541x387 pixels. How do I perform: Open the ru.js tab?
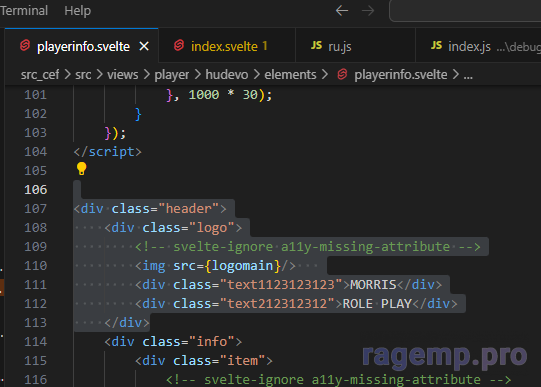click(x=355, y=46)
